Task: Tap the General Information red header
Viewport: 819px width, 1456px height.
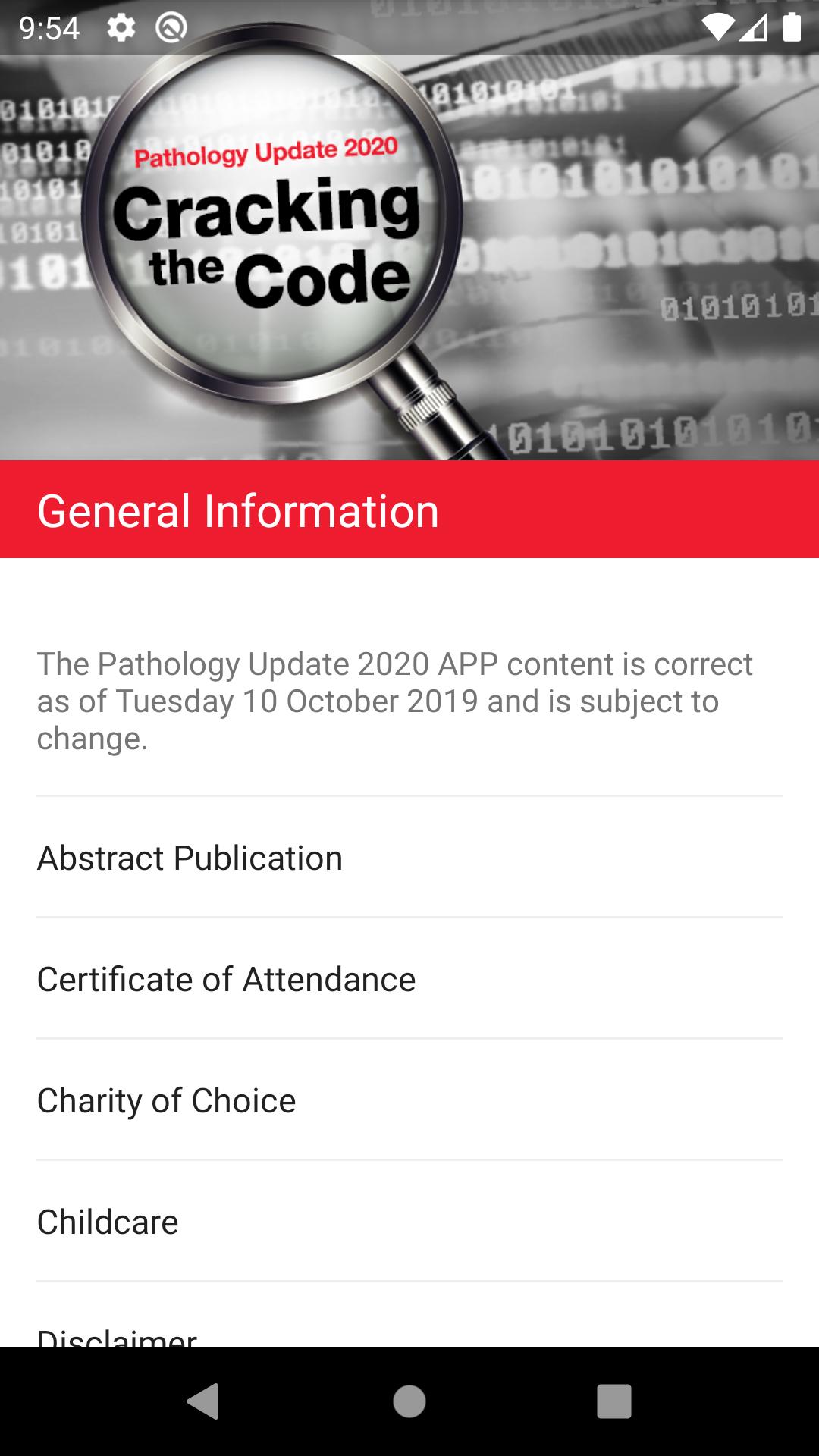Action: pyautogui.click(x=409, y=510)
